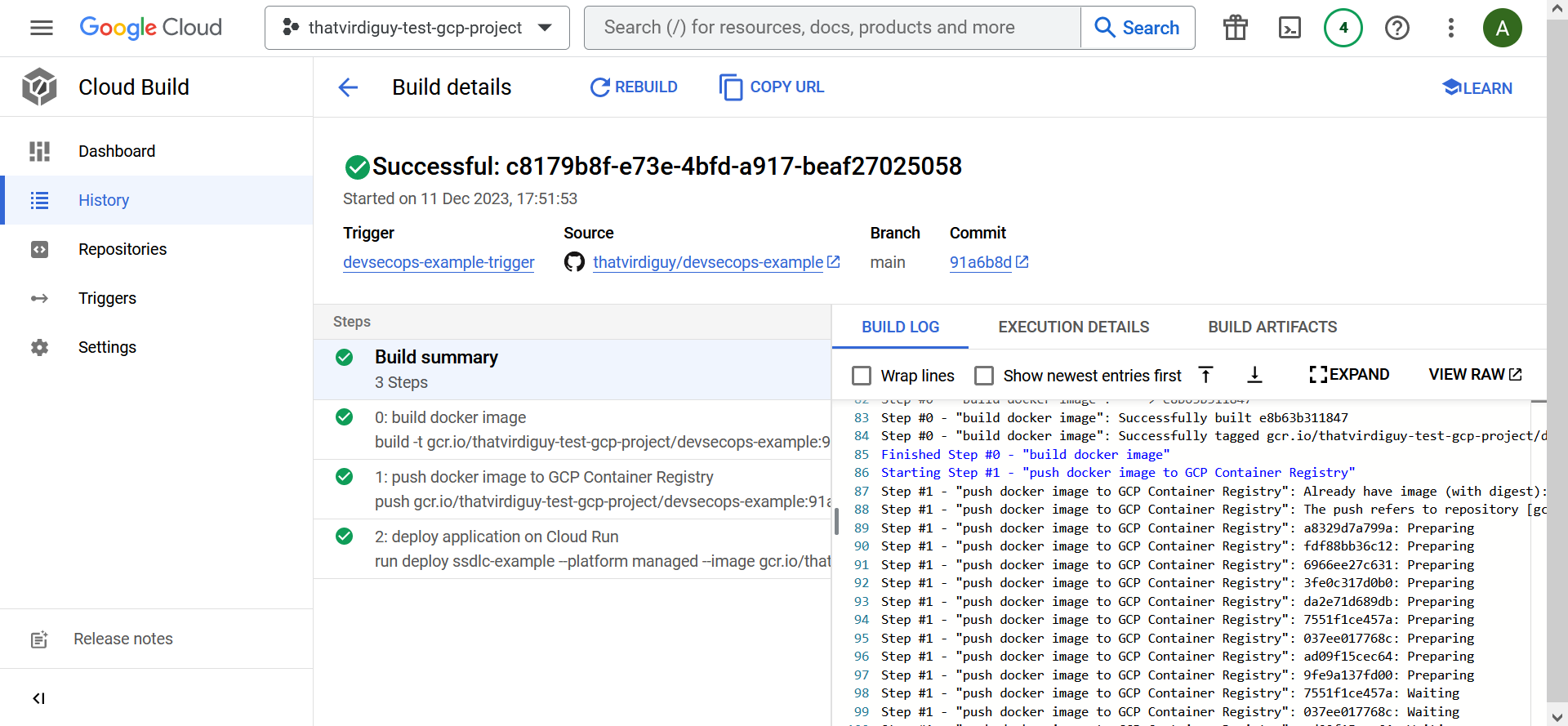Open Repositories in the sidebar

pyautogui.click(x=157, y=249)
